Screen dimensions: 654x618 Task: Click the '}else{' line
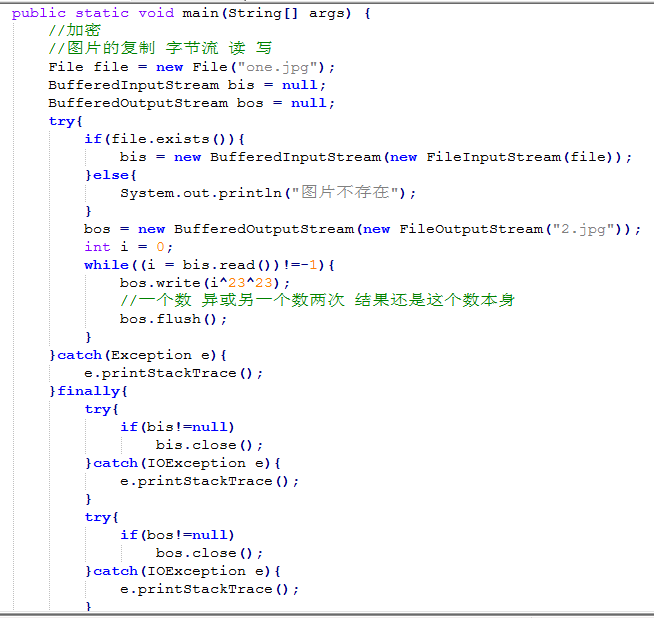(111, 175)
